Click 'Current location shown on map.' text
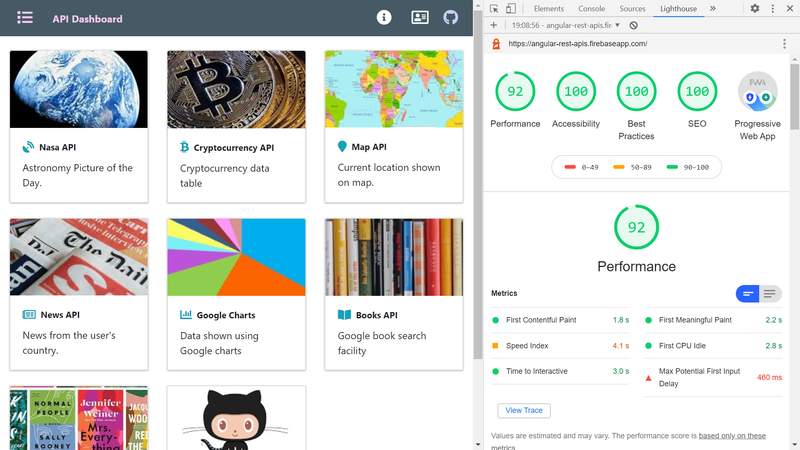This screenshot has height=450, width=800. [389, 174]
